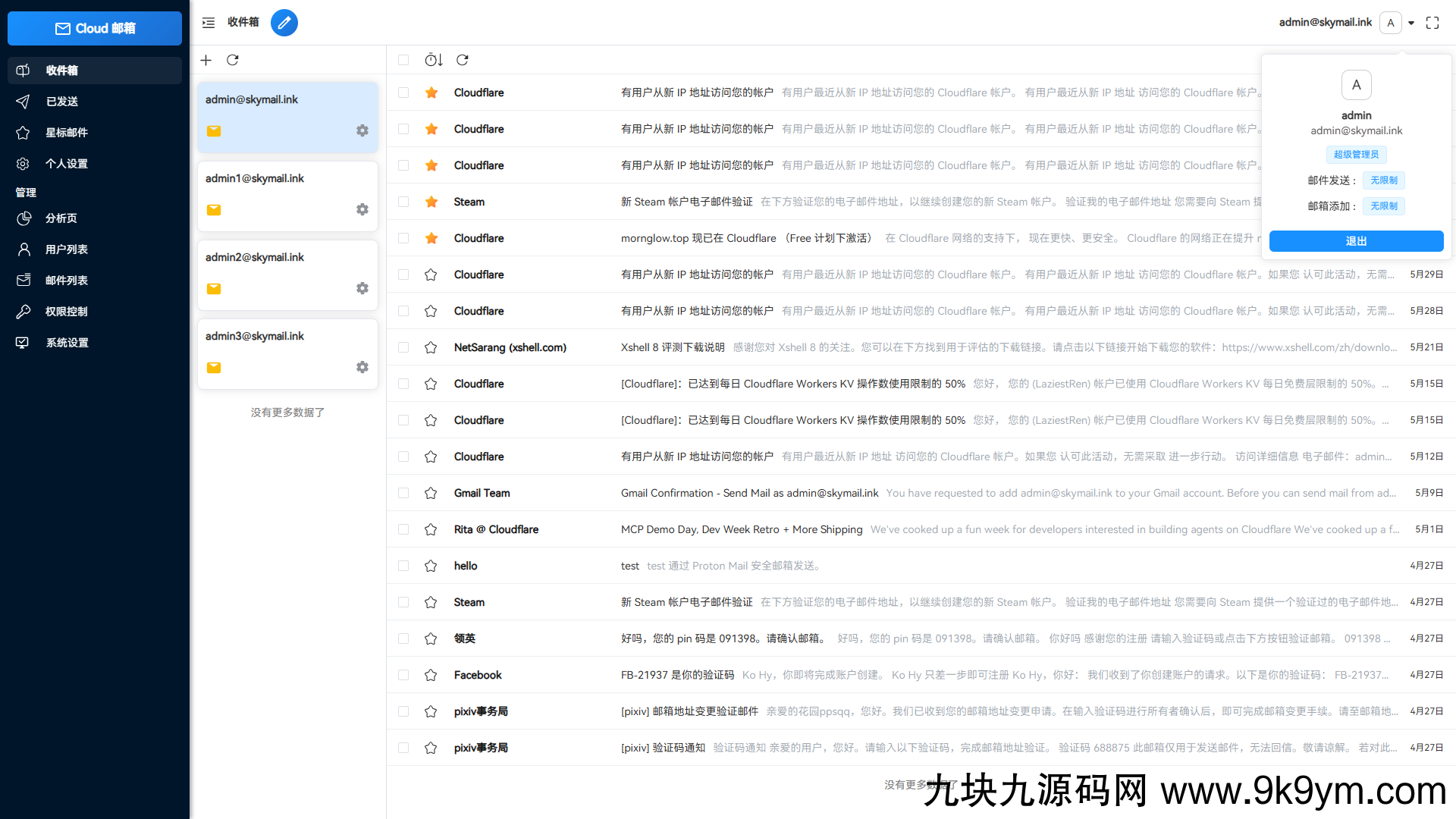
Task: Go to 已发送 sent mail
Action: [61, 101]
